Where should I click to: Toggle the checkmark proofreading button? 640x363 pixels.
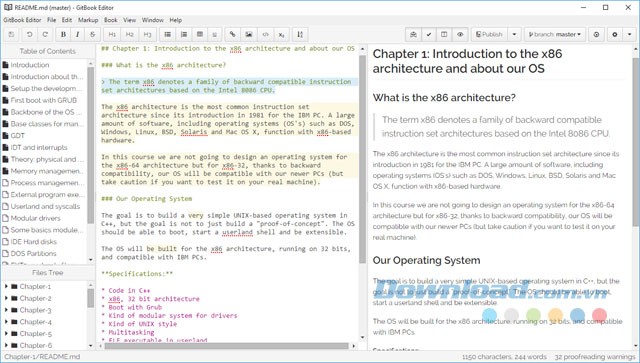click(429, 34)
